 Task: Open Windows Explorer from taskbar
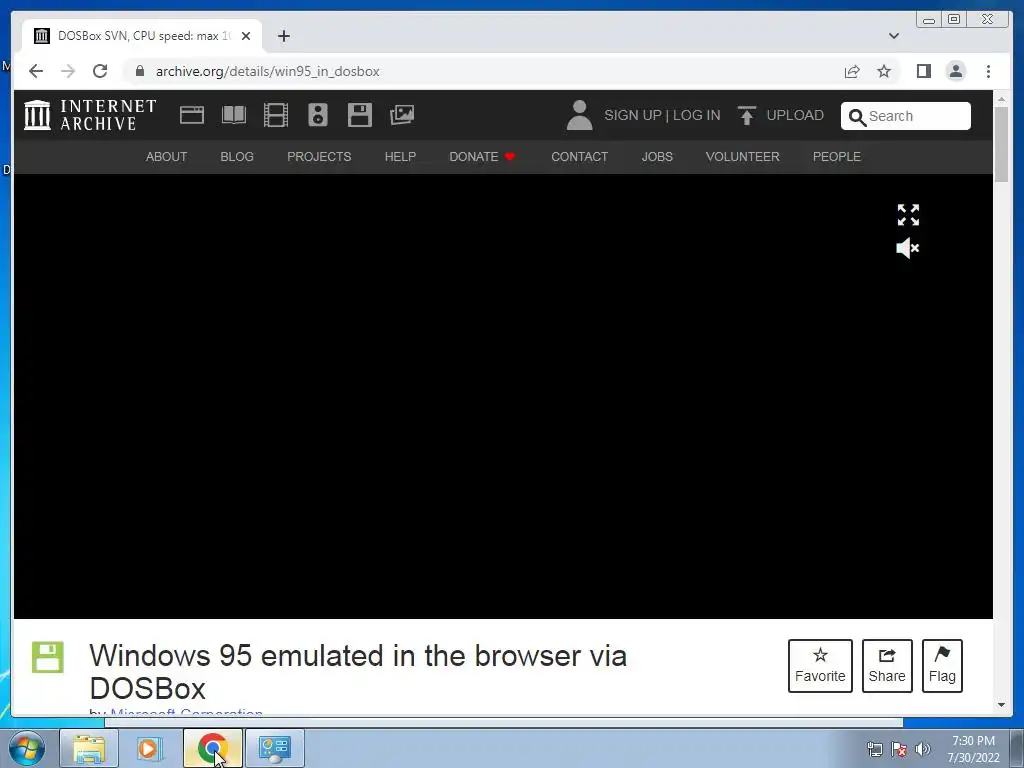click(x=89, y=748)
